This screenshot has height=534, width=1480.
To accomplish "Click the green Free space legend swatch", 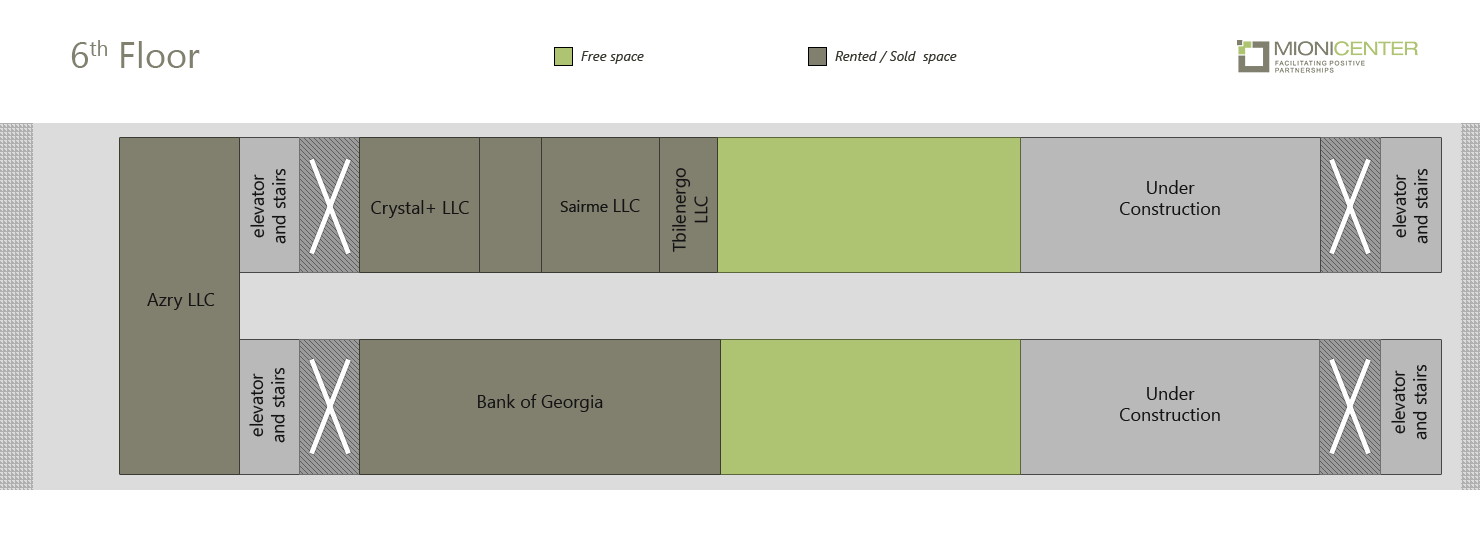I will click(x=563, y=56).
